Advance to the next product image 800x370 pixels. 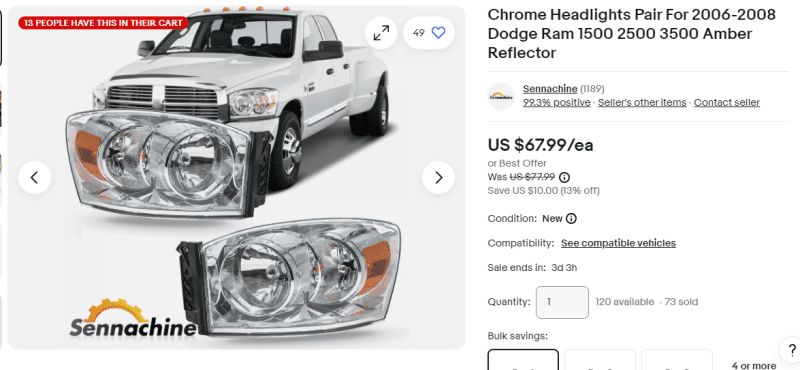[x=438, y=178]
